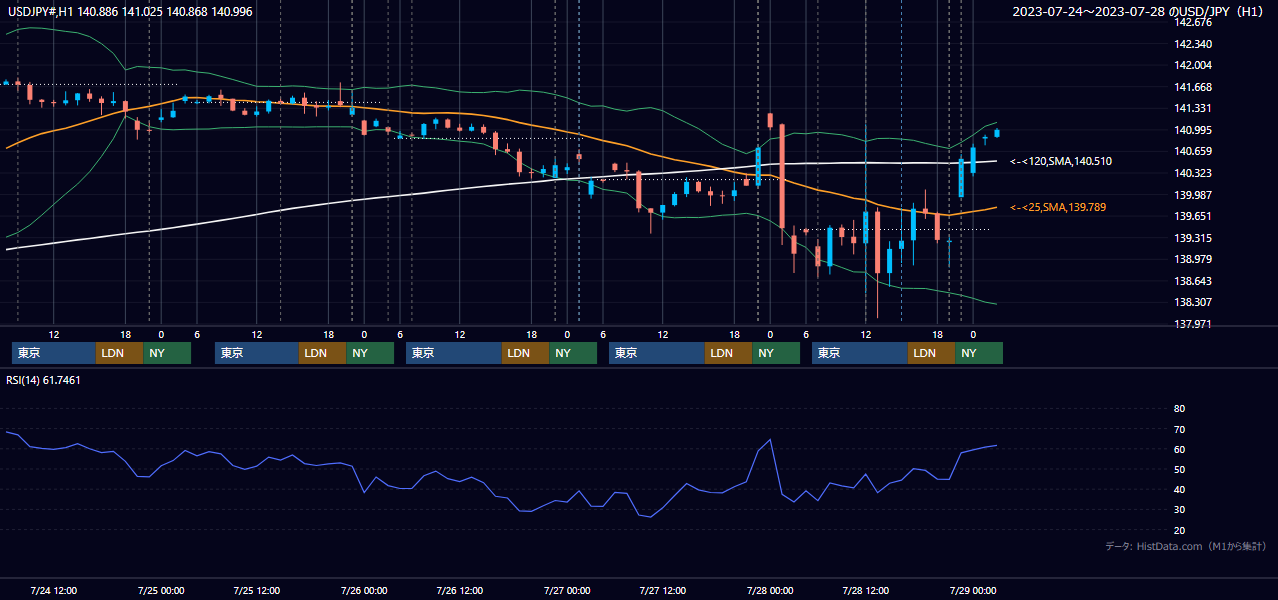Click the 120 SMA label reading 140.510

click(x=1061, y=161)
